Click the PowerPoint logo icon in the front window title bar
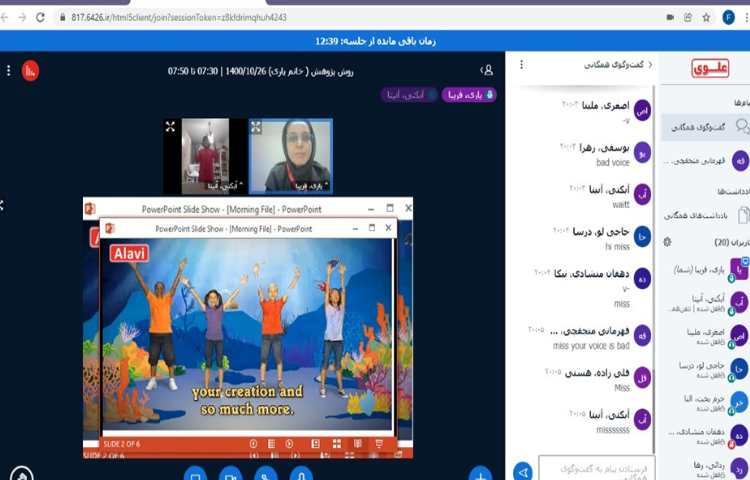The width and height of the screenshot is (750, 480). pos(110,228)
